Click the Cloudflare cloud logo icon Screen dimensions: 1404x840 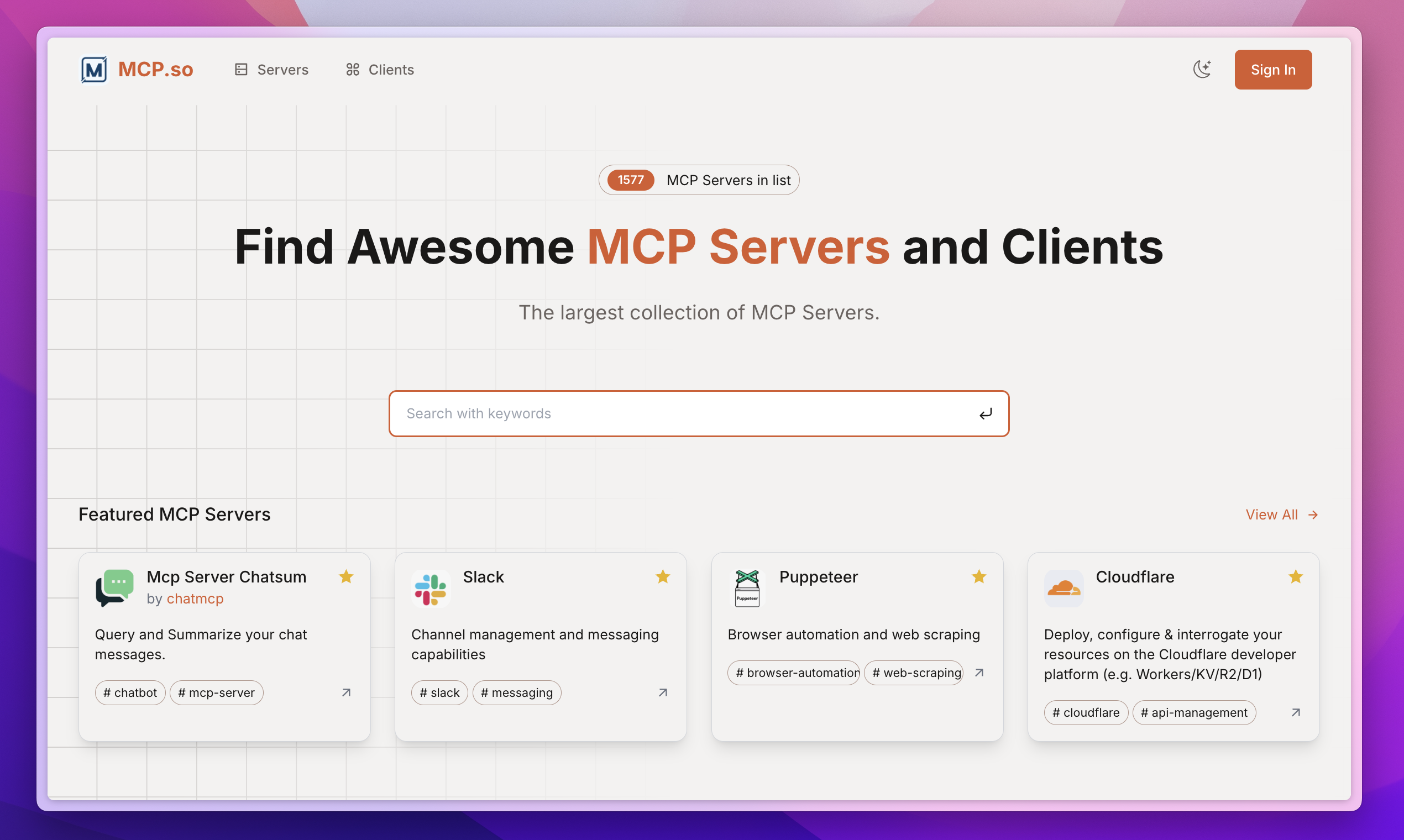(1064, 589)
